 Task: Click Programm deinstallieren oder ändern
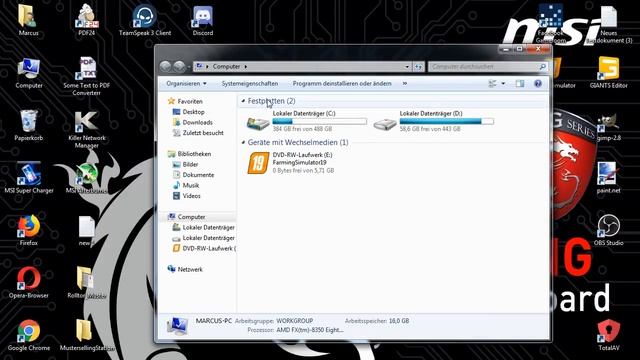click(x=342, y=84)
